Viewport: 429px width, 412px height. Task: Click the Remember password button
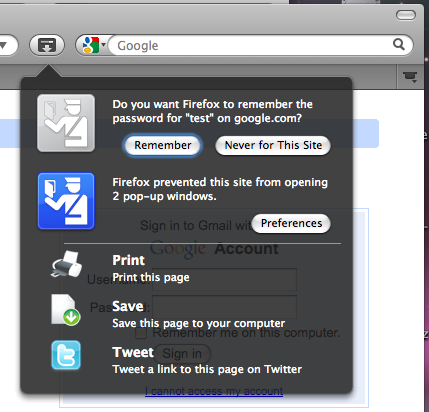tap(163, 145)
